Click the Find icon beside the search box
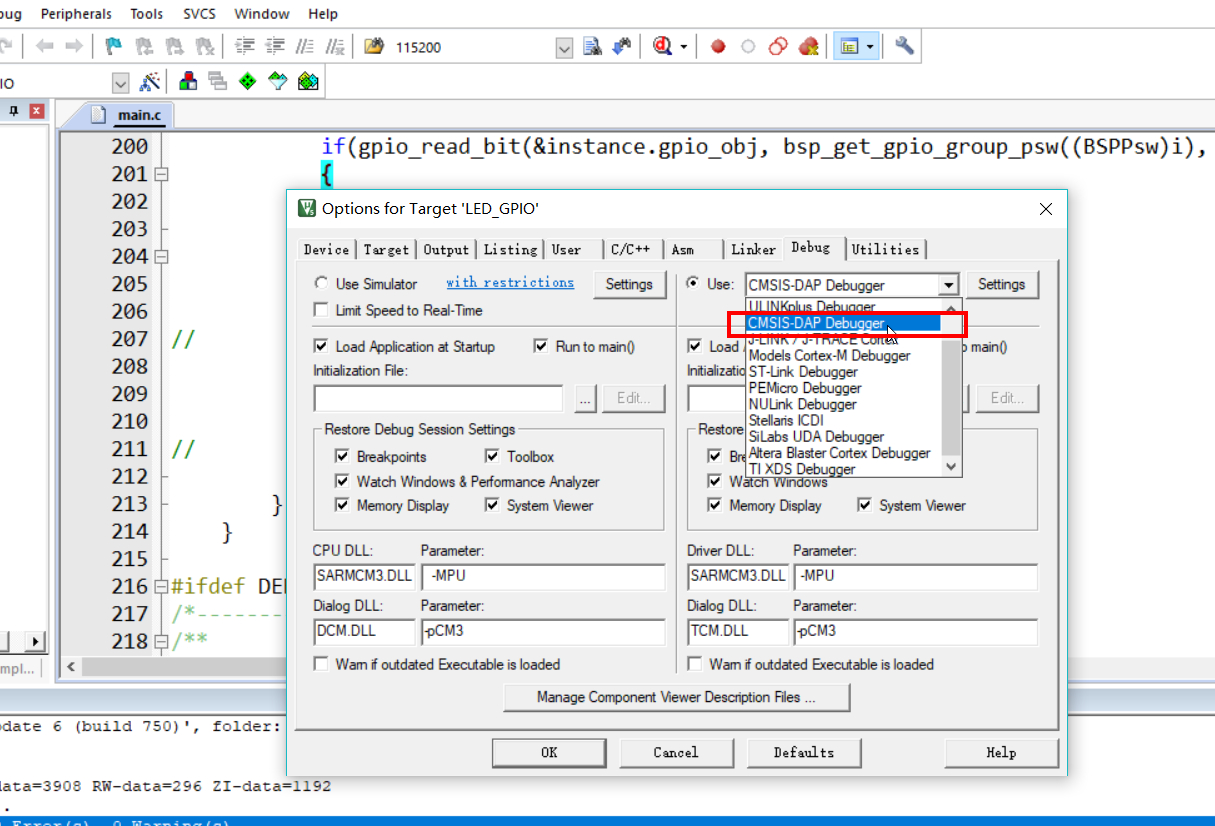1215x826 pixels. 592,47
